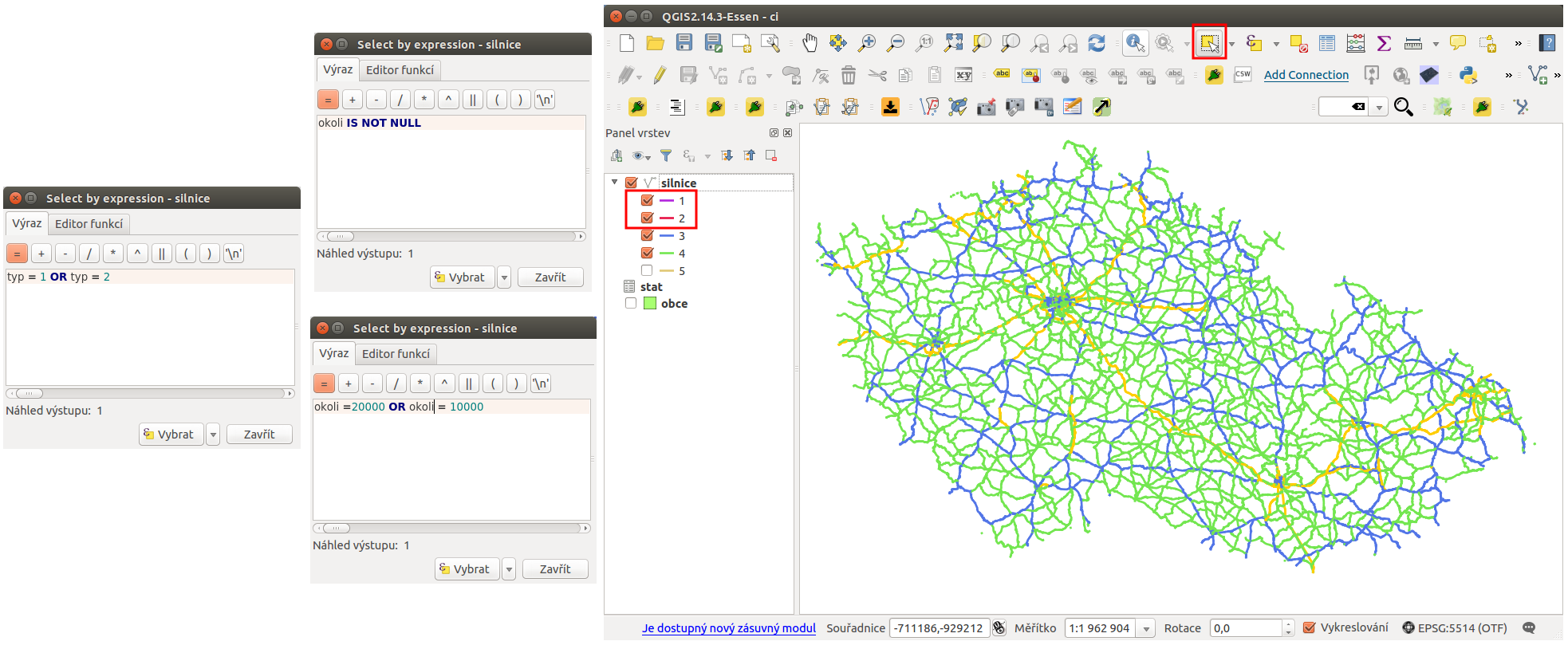Open the Select Features tool dropdown arrow

pos(1231,44)
